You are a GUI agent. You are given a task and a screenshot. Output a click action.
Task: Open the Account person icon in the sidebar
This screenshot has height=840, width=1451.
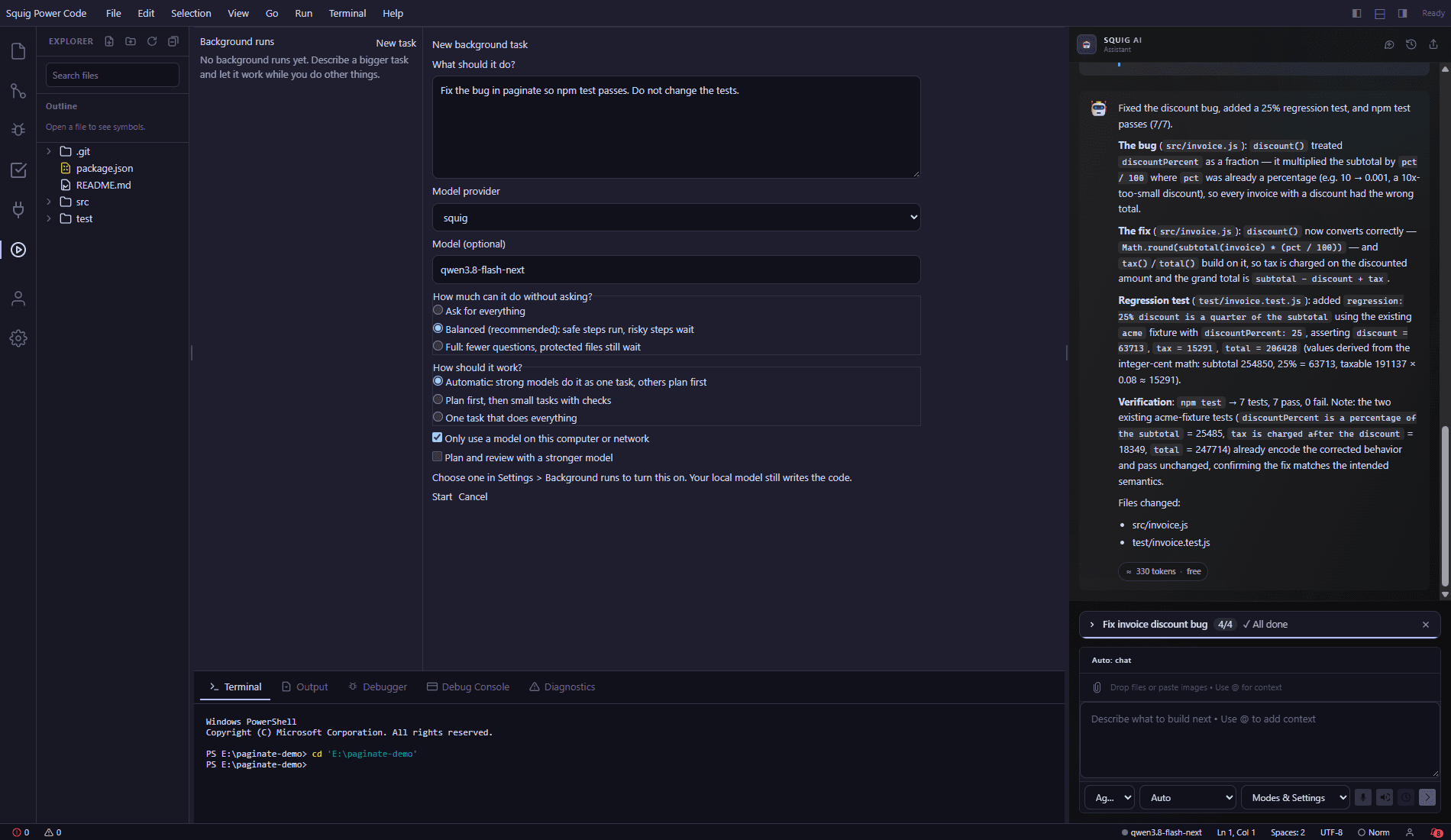pos(18,299)
